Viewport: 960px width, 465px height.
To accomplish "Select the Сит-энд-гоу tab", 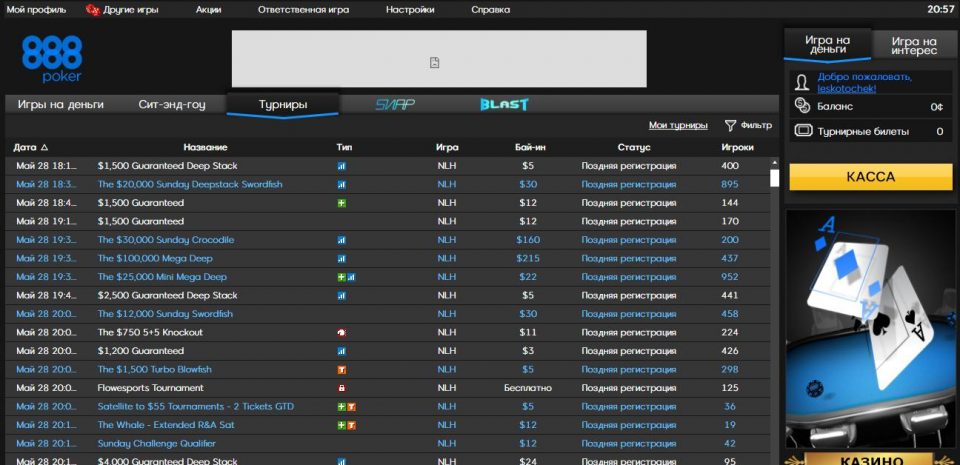I will pos(171,104).
